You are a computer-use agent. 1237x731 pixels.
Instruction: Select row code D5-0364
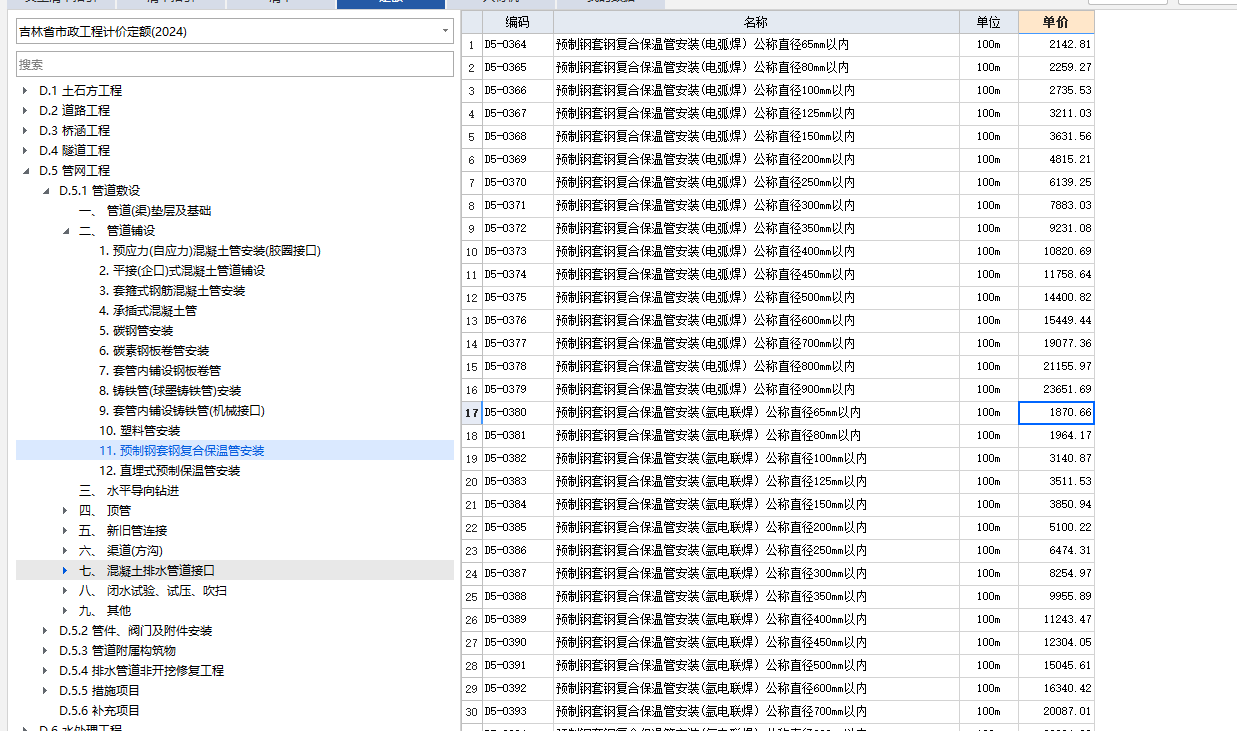coord(517,45)
